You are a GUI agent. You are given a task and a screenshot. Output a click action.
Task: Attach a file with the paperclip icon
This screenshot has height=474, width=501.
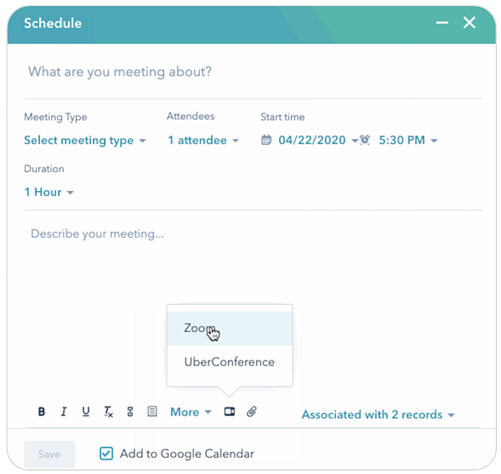tap(252, 412)
